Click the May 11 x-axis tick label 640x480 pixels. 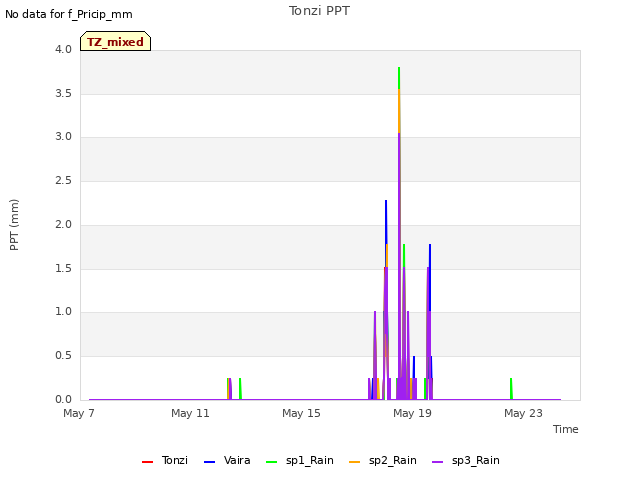point(190,413)
